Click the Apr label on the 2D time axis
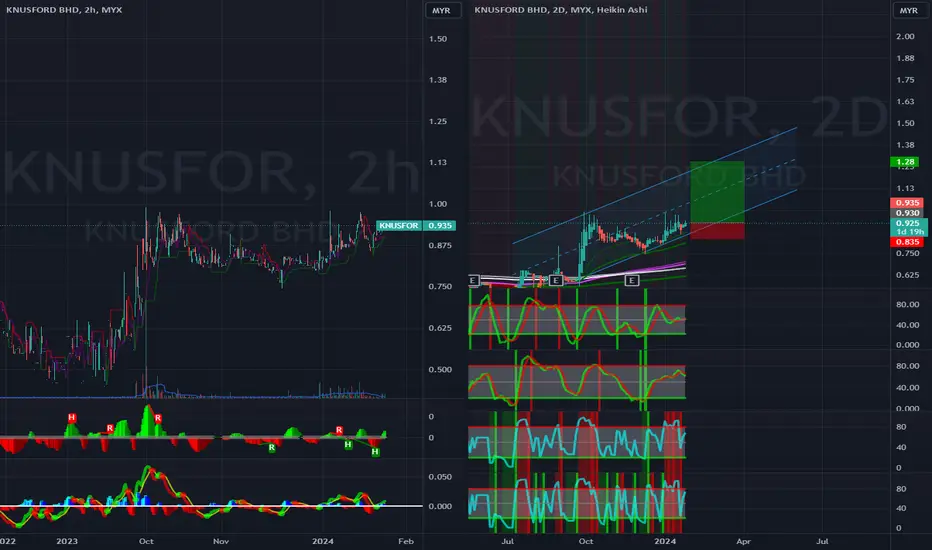Screen dimensions: 932x550 click(x=743, y=541)
